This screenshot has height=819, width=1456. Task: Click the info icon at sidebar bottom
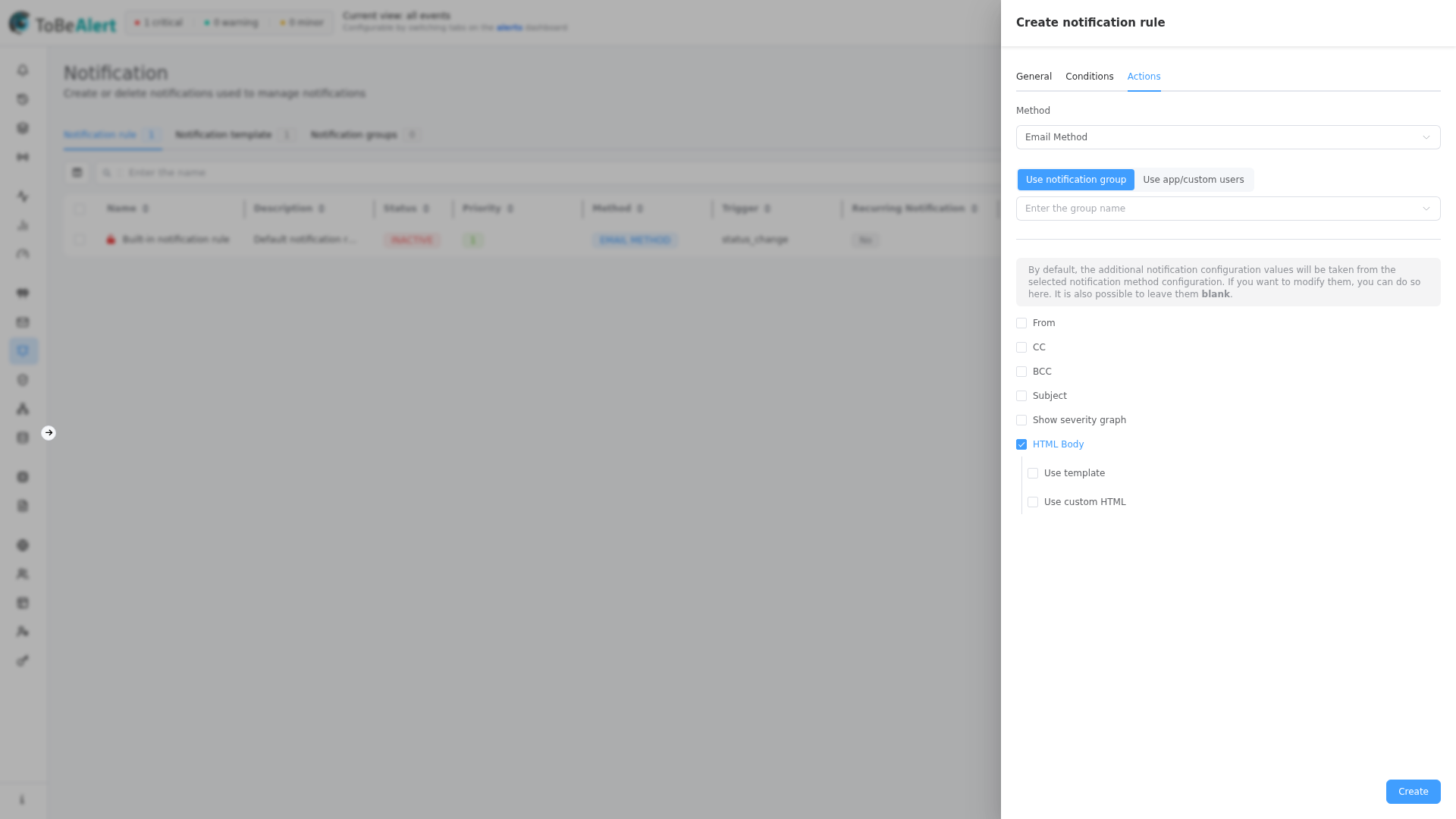(x=22, y=800)
